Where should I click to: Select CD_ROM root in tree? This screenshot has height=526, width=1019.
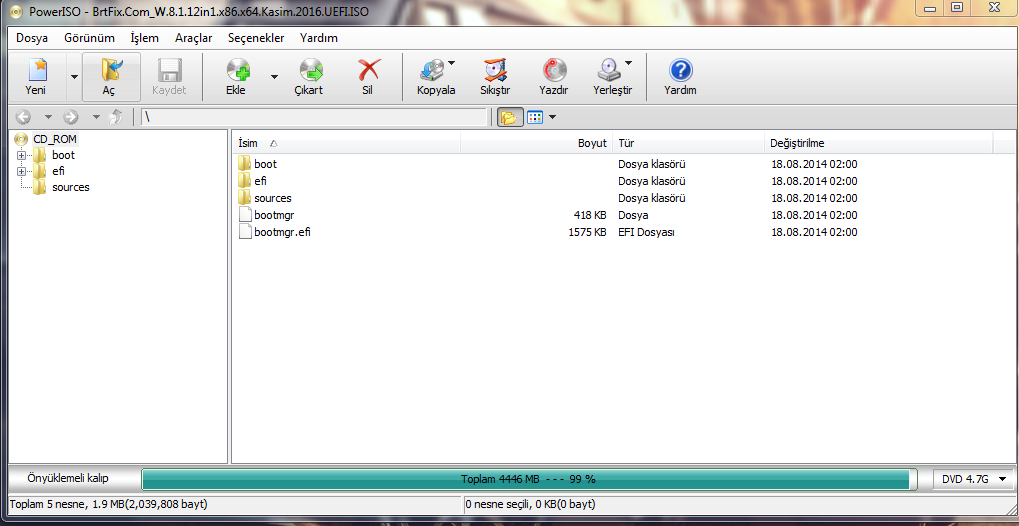pyautogui.click(x=55, y=138)
